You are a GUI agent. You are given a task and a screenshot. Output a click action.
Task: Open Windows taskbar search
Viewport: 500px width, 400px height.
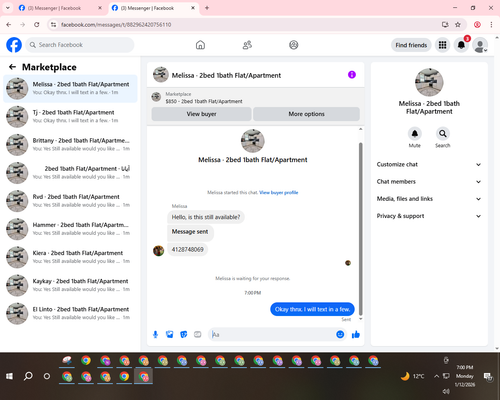click(28, 376)
